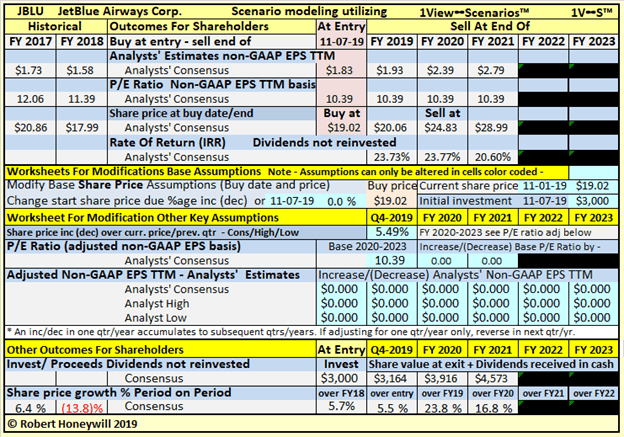Image resolution: width=624 pixels, height=437 pixels.
Task: Select the FY 2018 share price $17.99
Action: pyautogui.click(x=82, y=128)
